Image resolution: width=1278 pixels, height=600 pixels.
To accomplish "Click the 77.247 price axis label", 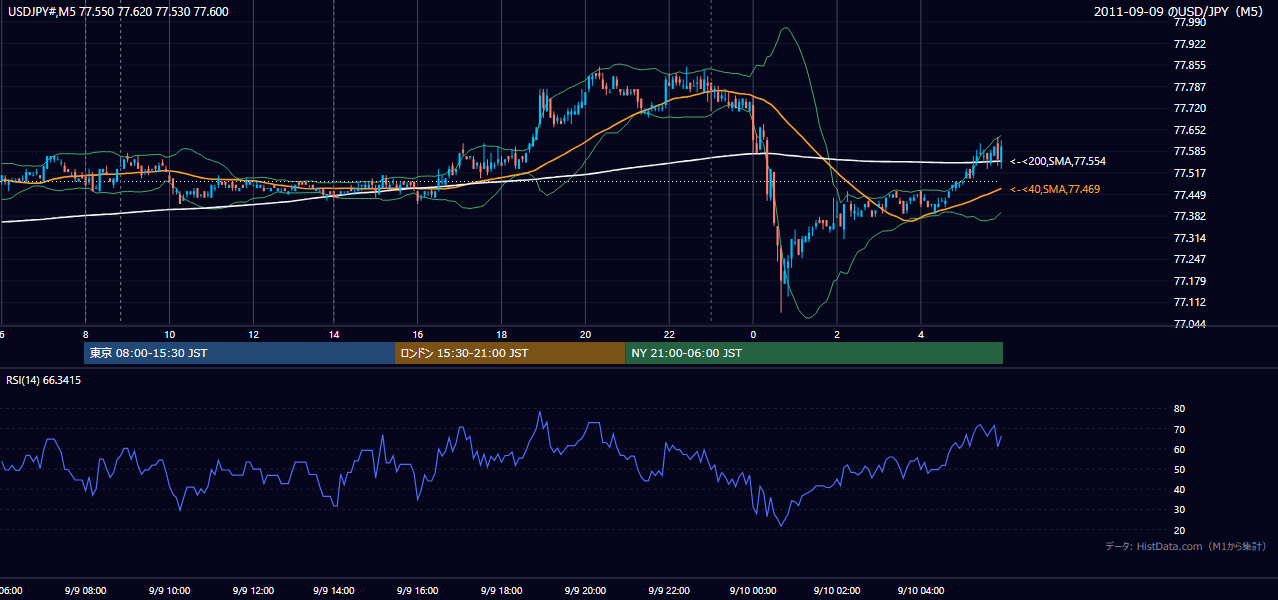I will coord(1190,259).
